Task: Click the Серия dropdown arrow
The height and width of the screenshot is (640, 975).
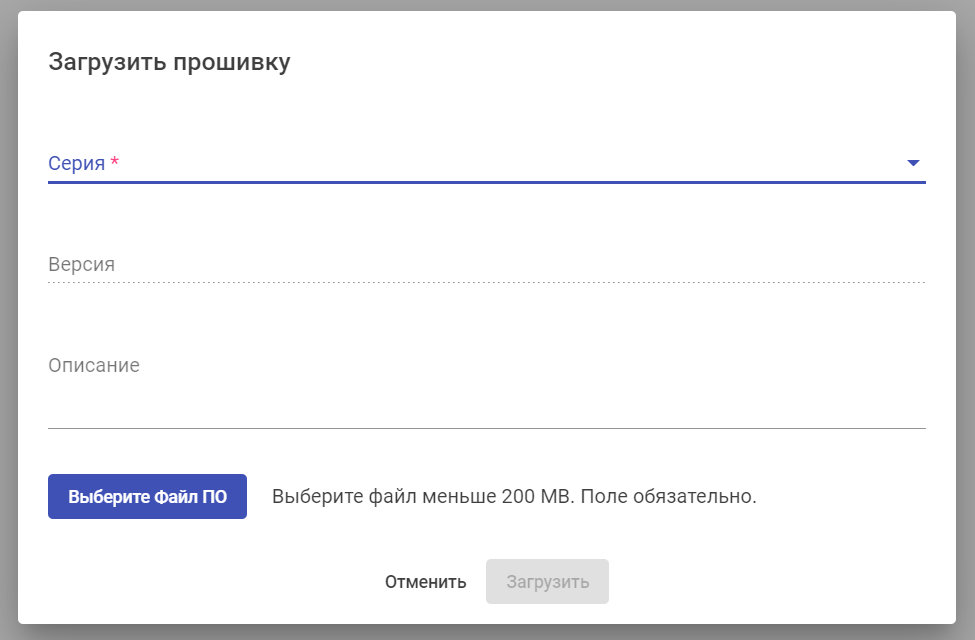Action: 912,163
